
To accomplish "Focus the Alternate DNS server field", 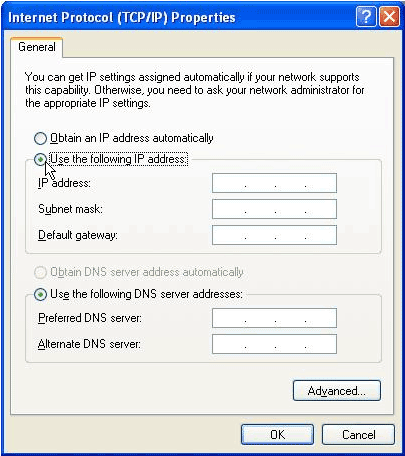I will (274, 344).
